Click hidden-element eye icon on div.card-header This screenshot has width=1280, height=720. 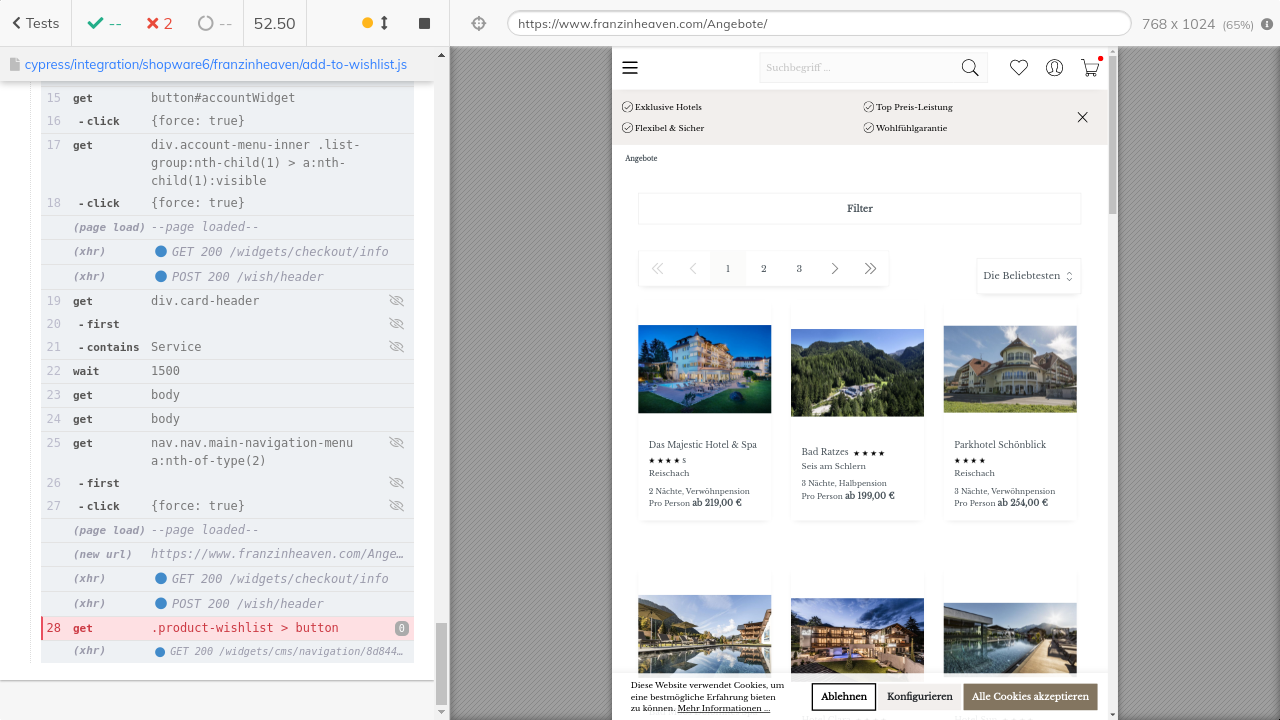396,301
